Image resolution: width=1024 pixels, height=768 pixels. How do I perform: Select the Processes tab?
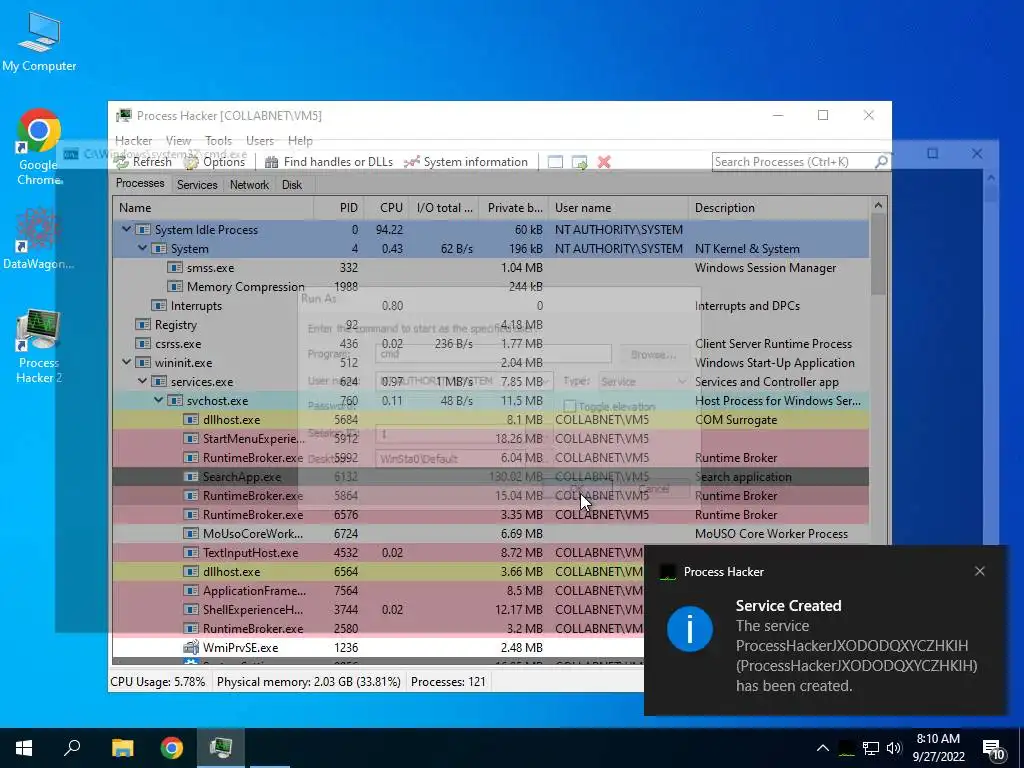pos(140,184)
